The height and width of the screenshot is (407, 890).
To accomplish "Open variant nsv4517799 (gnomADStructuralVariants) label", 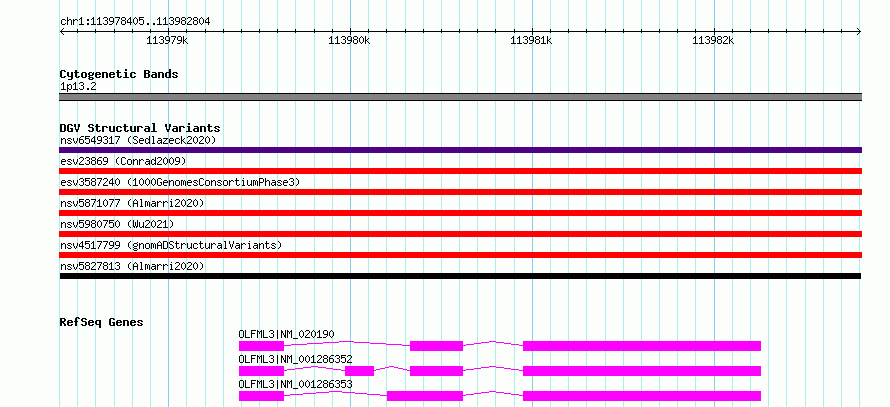I will click(x=171, y=245).
